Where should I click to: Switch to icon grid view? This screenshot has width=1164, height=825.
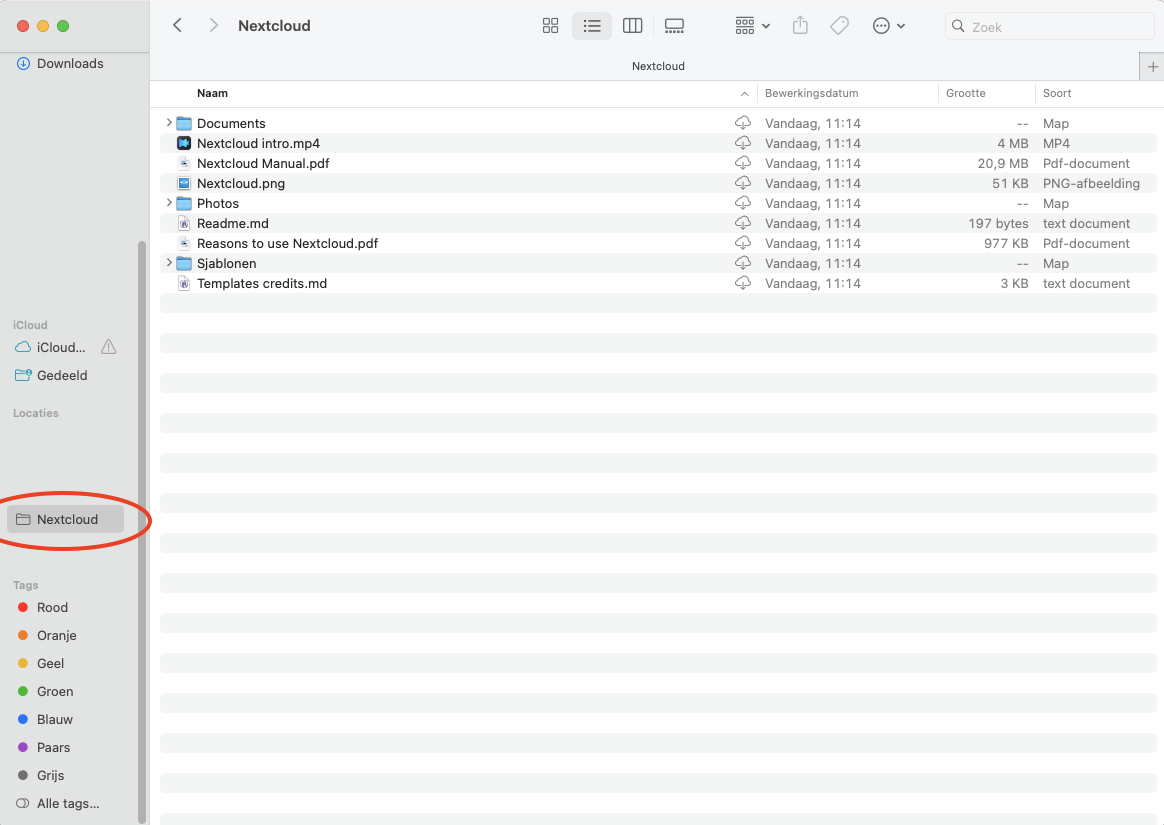pyautogui.click(x=550, y=26)
